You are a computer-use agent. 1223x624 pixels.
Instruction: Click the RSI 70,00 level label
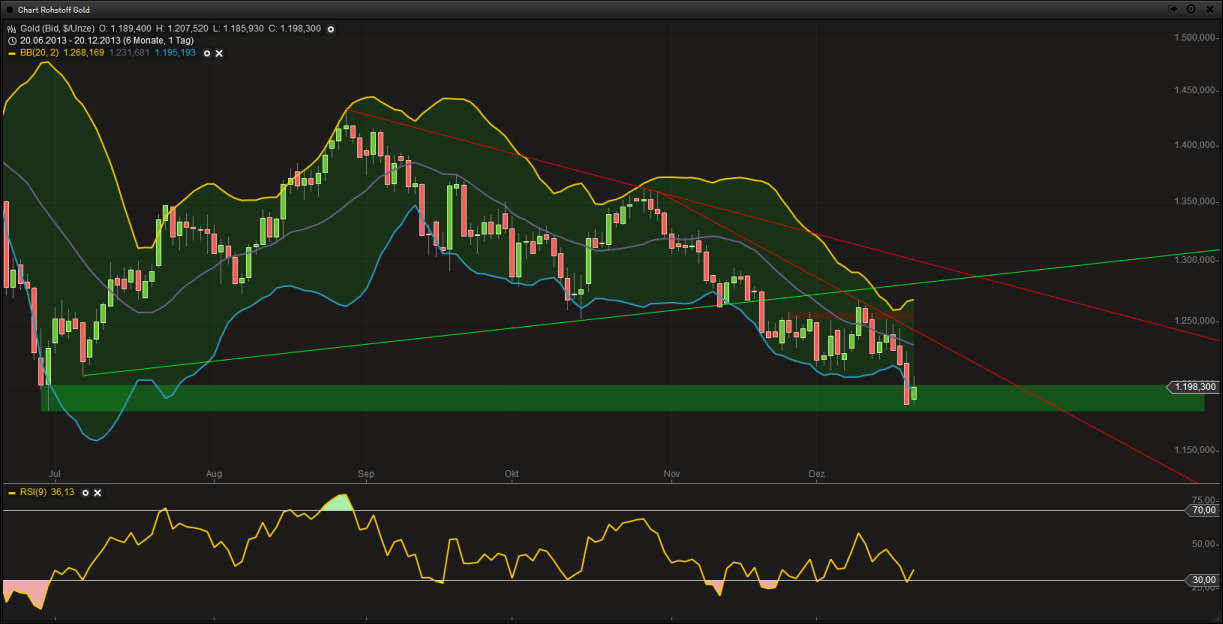pos(1205,510)
